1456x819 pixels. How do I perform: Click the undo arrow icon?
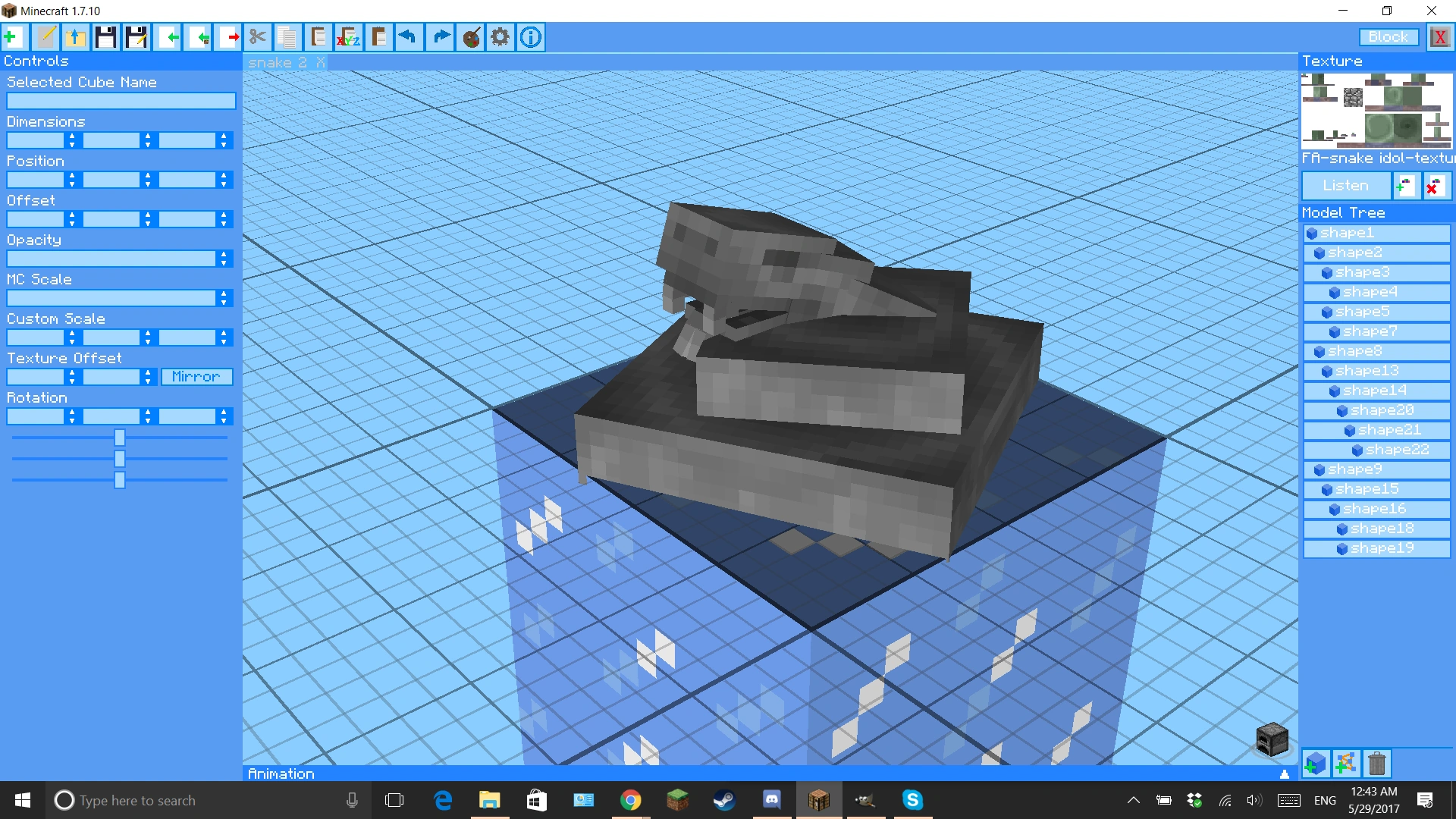click(x=408, y=36)
